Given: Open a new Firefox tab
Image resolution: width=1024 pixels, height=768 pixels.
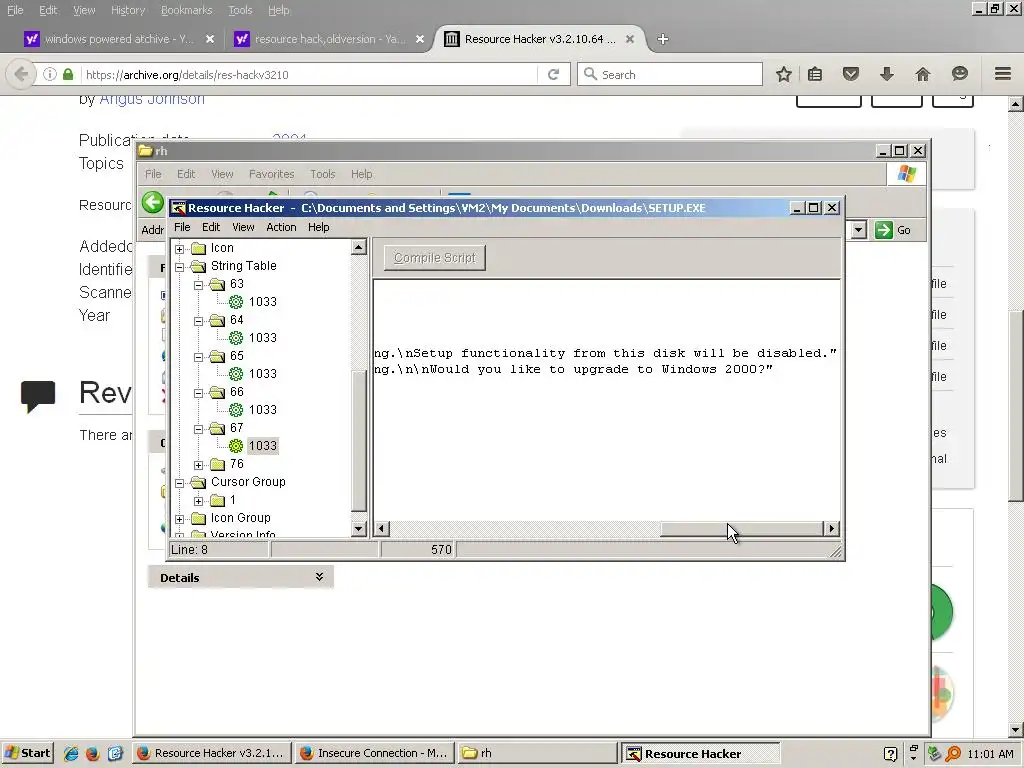Looking at the screenshot, I should (x=662, y=39).
